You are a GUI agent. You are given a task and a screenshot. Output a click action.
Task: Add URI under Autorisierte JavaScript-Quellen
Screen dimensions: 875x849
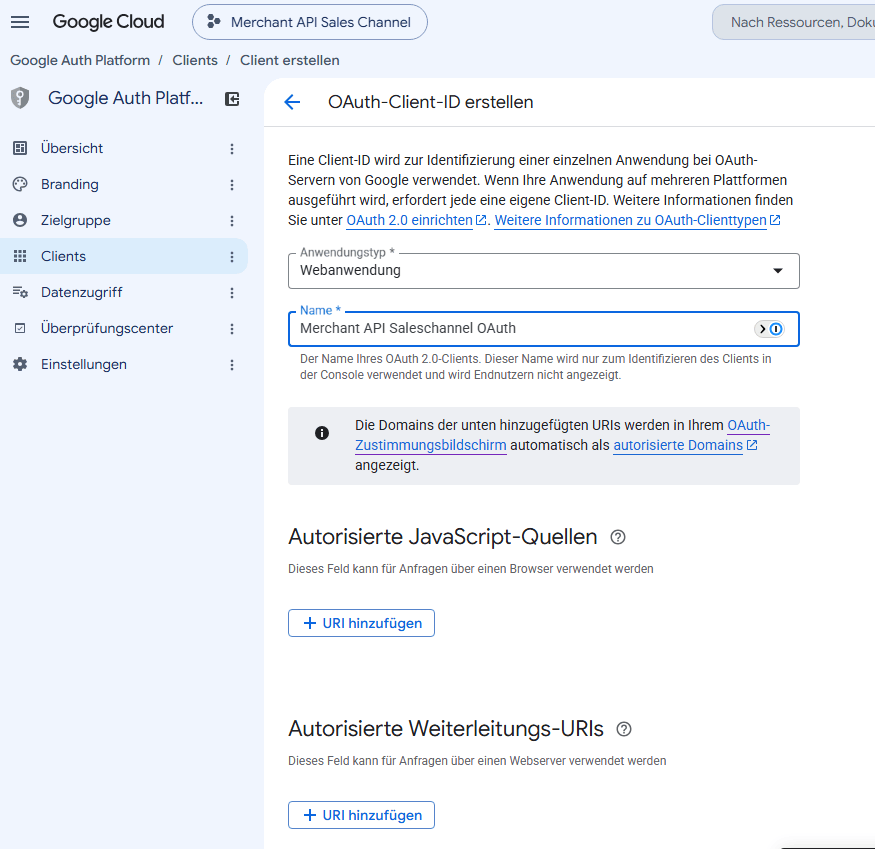tap(362, 623)
